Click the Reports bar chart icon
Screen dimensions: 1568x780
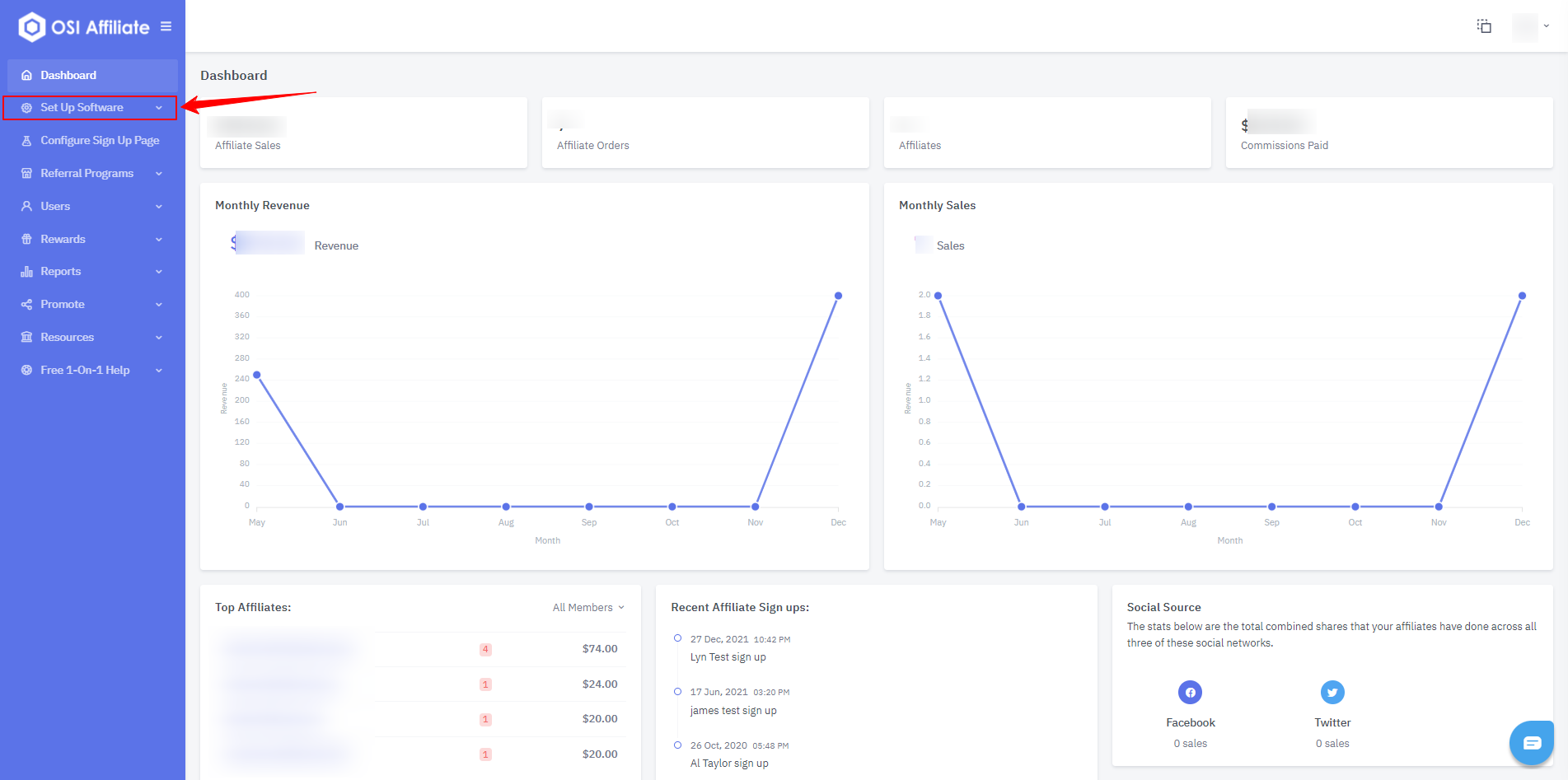click(26, 272)
